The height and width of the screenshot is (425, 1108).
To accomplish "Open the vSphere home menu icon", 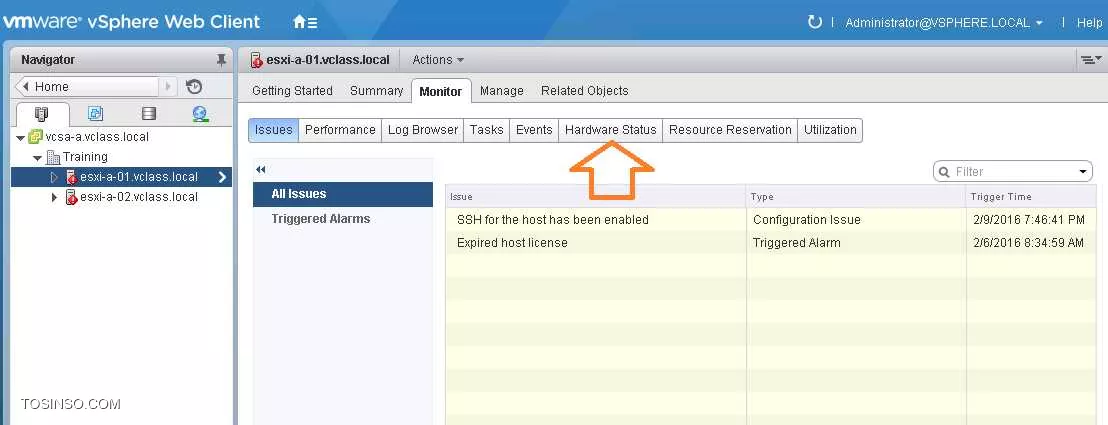I will 305,22.
